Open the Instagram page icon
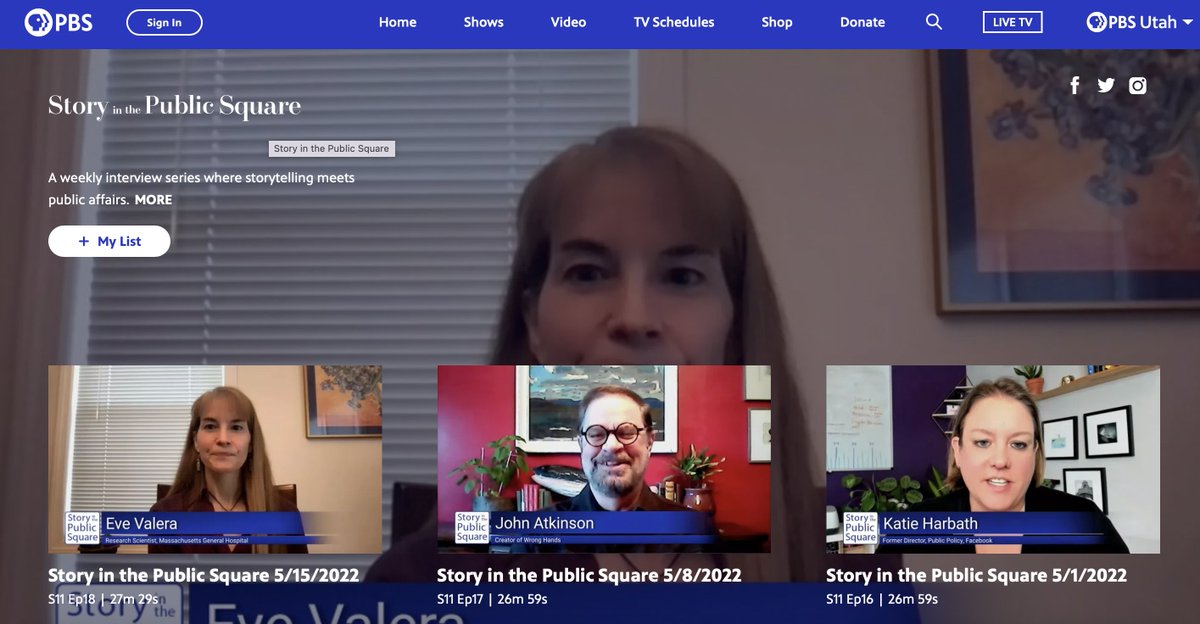This screenshot has height=624, width=1200. tap(1138, 85)
